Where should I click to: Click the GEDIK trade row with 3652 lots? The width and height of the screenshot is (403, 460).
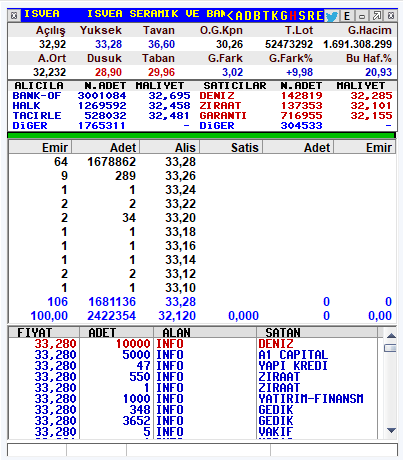(193, 421)
